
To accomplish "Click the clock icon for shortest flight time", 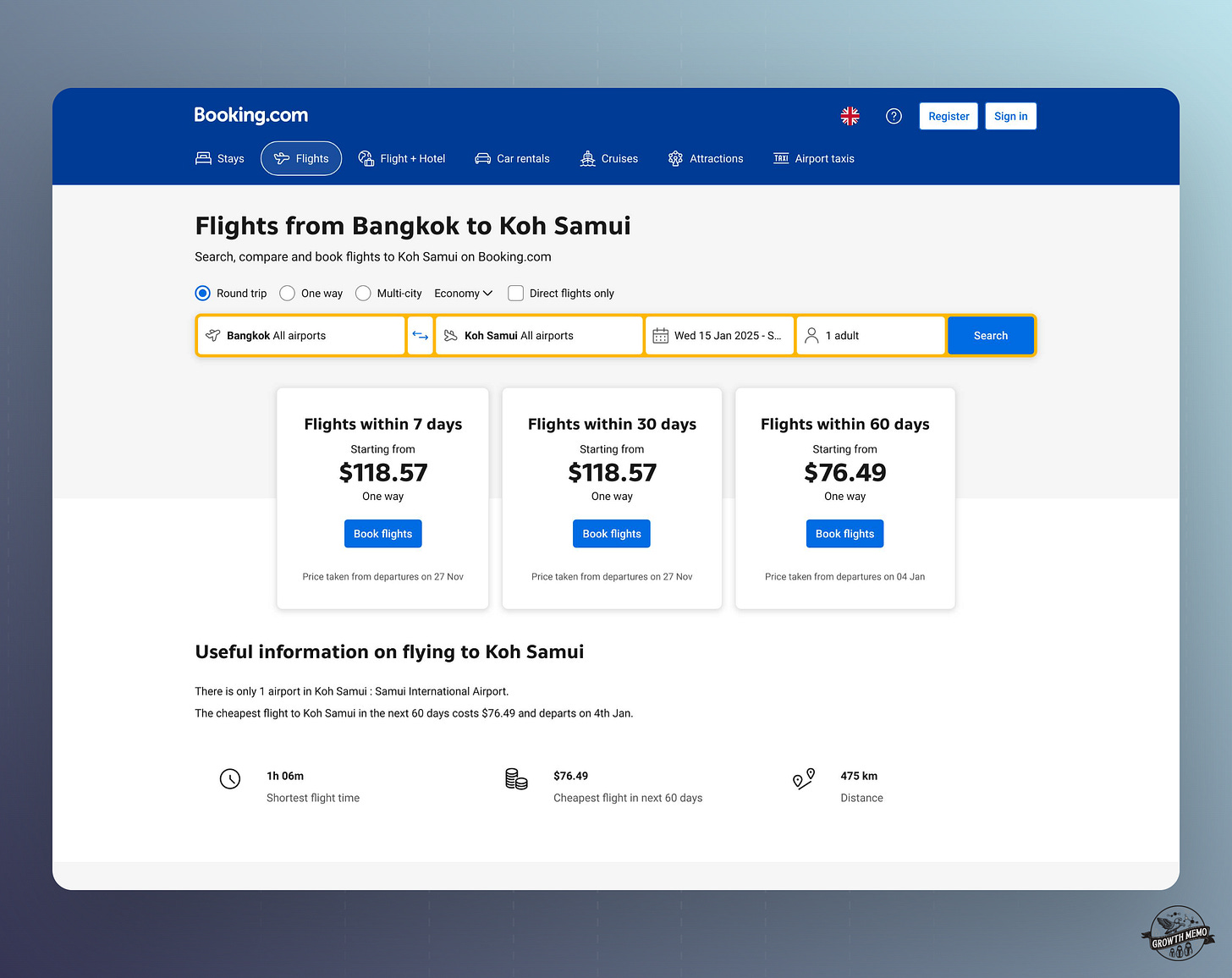I will (x=230, y=778).
